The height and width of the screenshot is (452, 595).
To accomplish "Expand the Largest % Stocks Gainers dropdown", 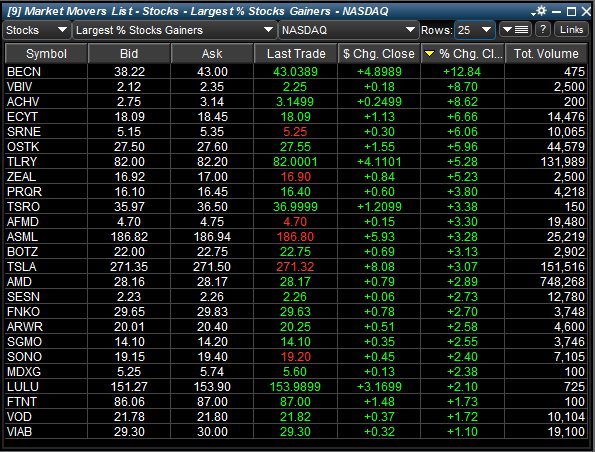I will click(x=175, y=30).
